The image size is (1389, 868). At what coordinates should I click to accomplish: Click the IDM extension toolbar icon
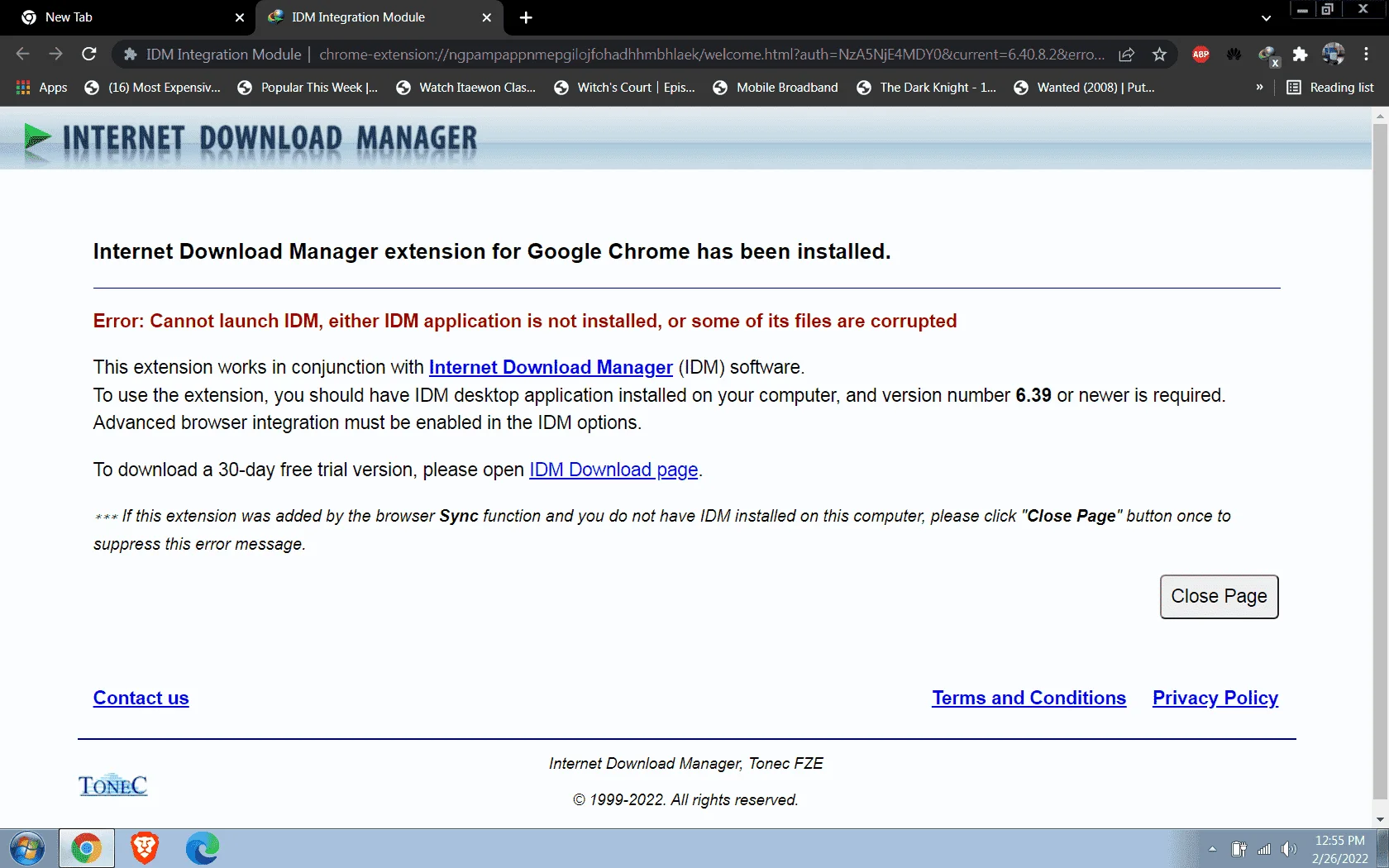[x=1267, y=55]
